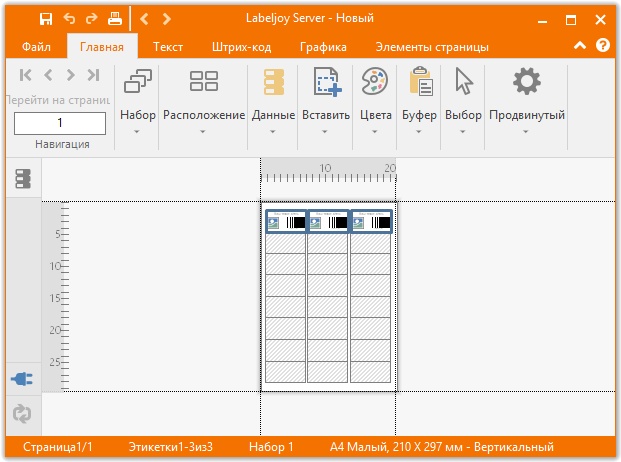The image size is (621, 462).
Task: Jump to the last page navigation arrow
Action: [x=93, y=75]
